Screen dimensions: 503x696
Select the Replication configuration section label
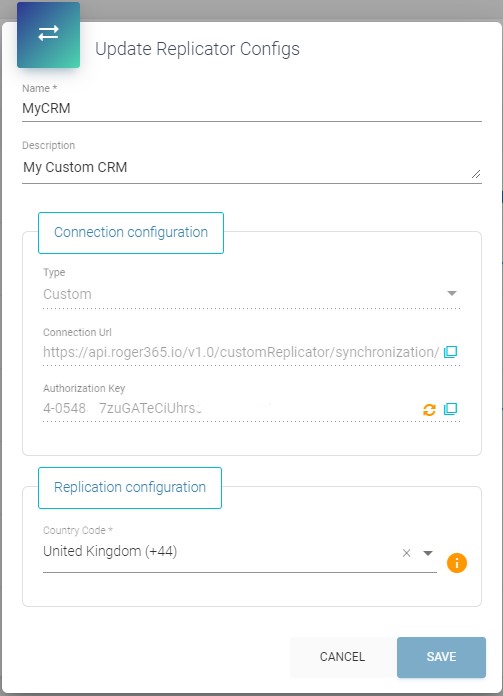point(130,487)
